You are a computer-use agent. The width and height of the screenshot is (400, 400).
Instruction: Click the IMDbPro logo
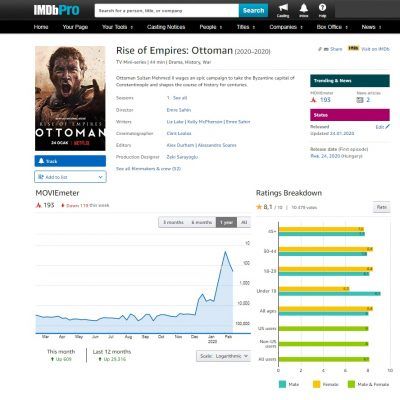click(x=56, y=10)
